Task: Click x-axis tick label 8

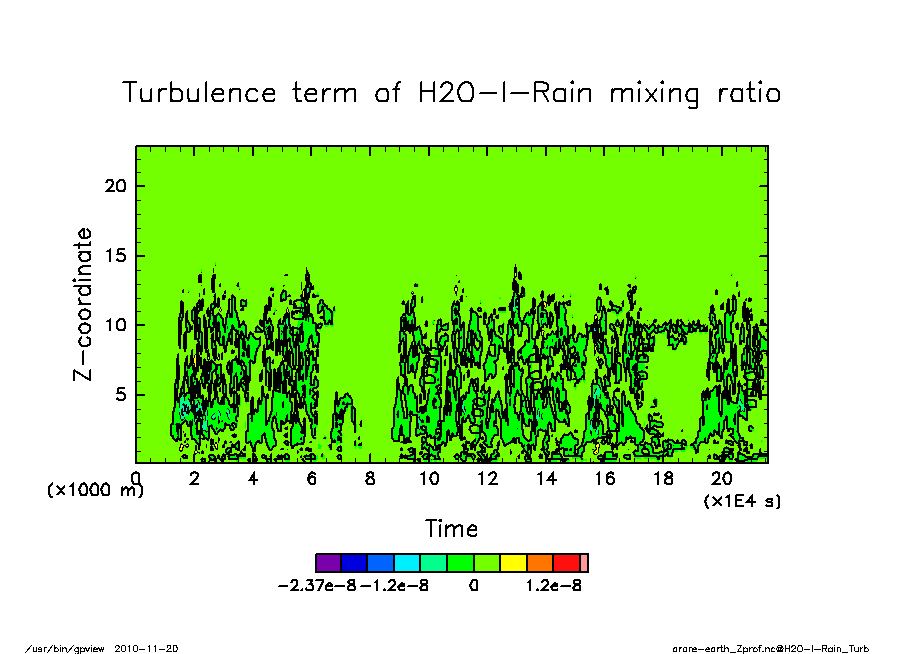Action: [x=370, y=478]
